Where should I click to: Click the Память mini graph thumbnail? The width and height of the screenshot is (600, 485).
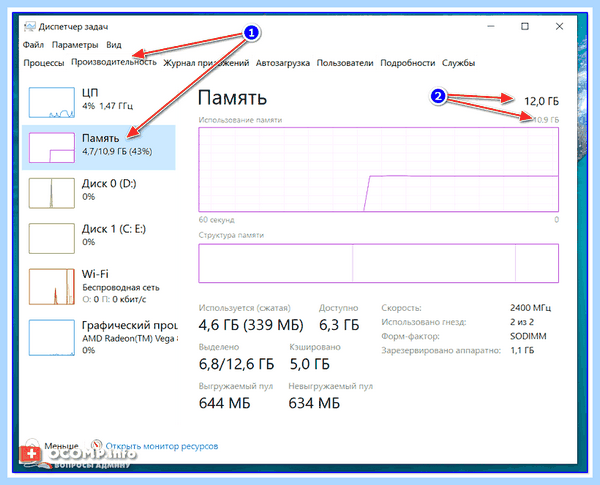click(52, 147)
